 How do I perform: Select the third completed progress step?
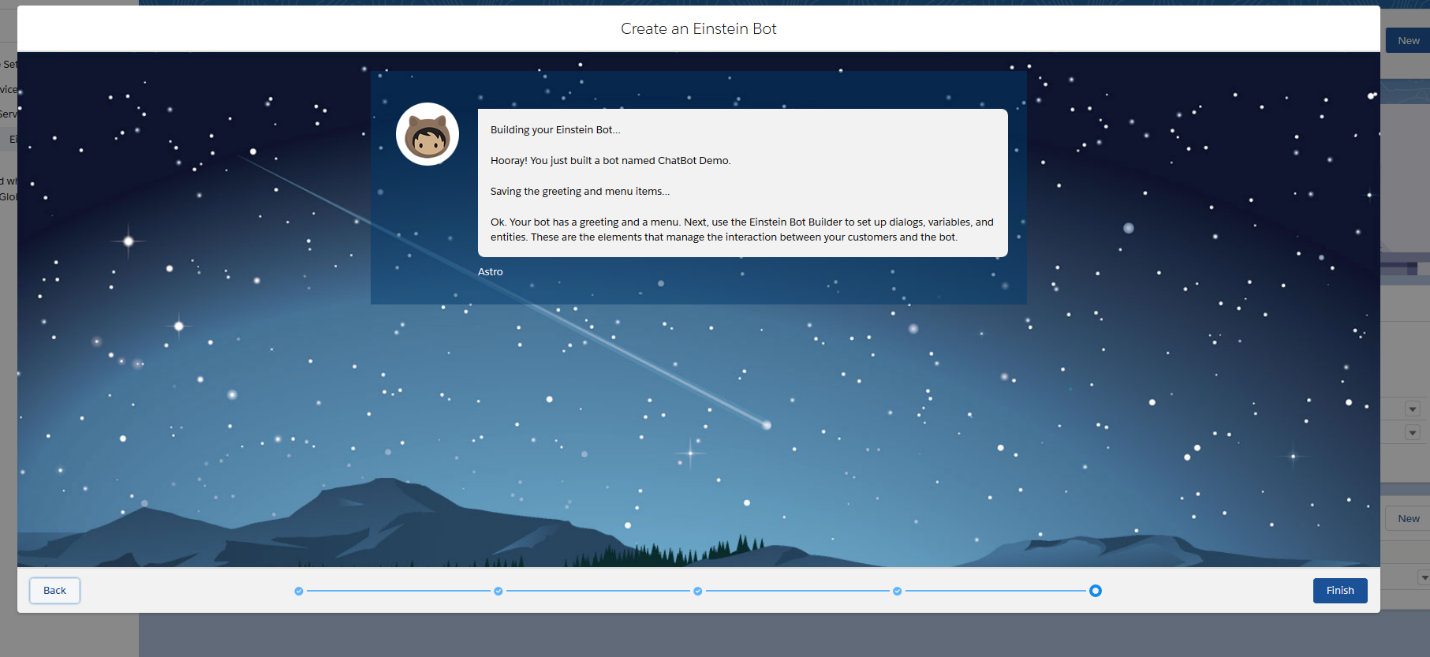pyautogui.click(x=698, y=591)
